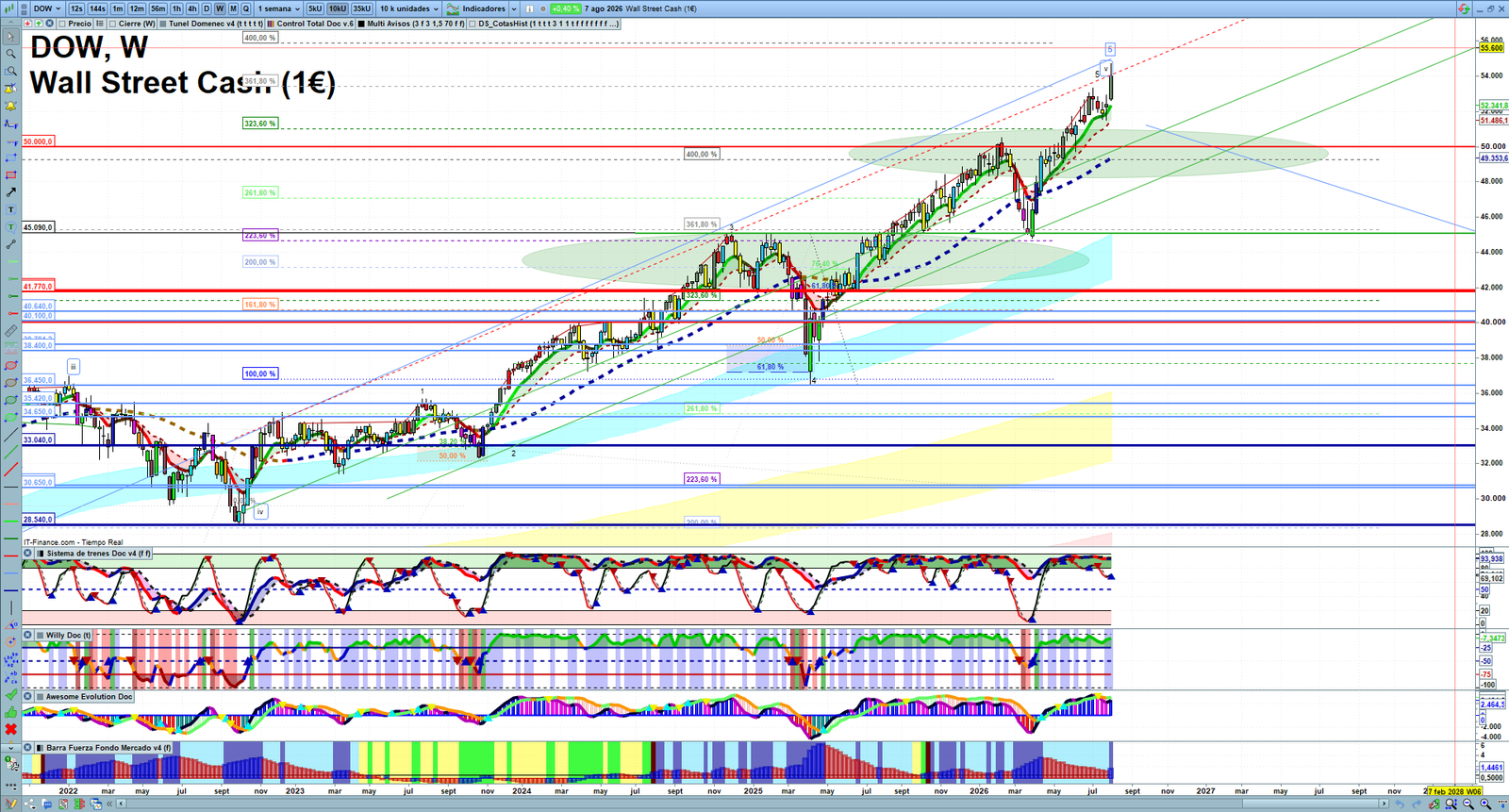1509x812 pixels.
Task: Click the drawing pencil icon in bottom-left corner
Action: pos(10,803)
